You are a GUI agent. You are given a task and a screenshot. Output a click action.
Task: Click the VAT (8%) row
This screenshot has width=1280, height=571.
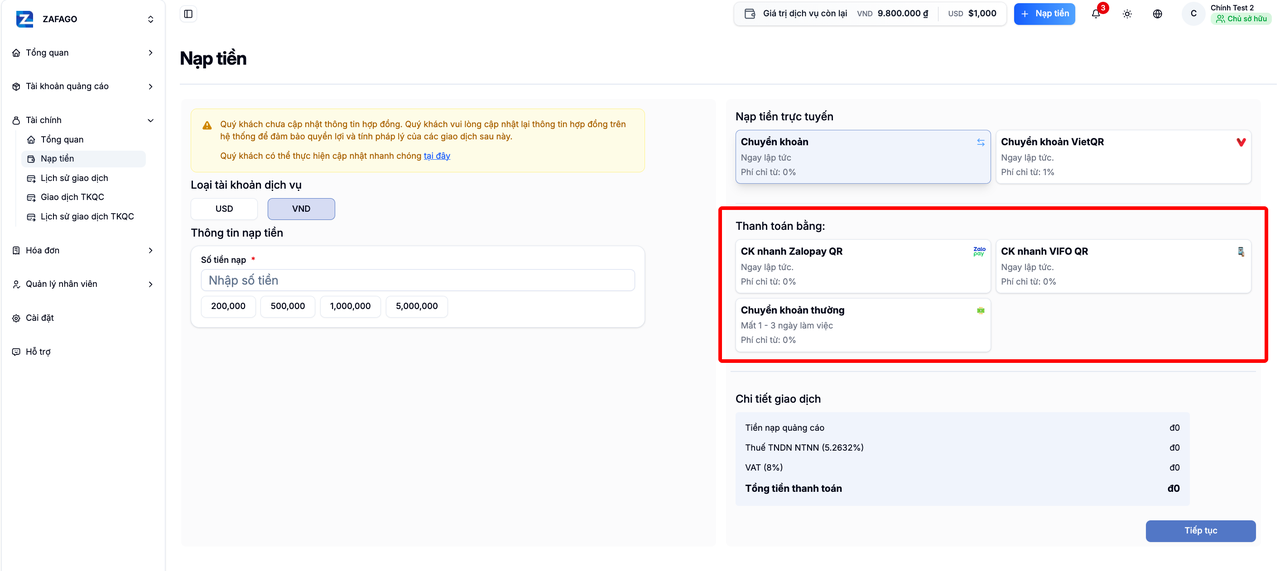click(x=962, y=467)
